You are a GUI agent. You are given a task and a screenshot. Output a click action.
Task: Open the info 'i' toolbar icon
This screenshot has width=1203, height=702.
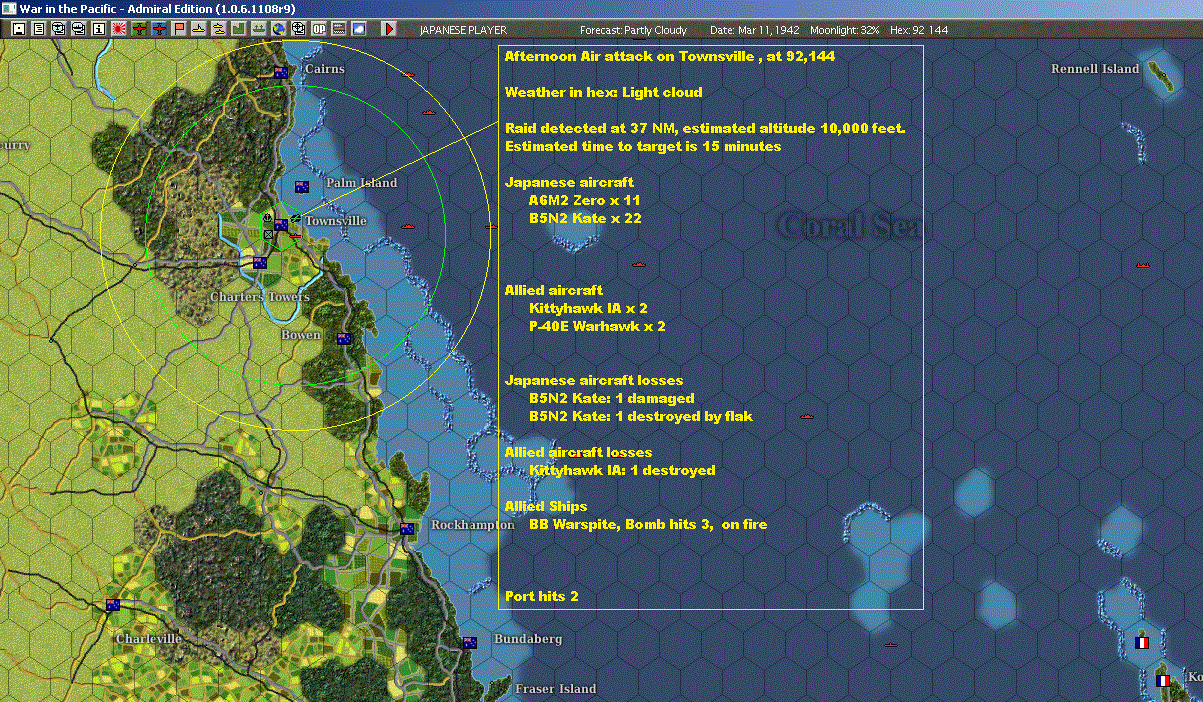coord(98,29)
